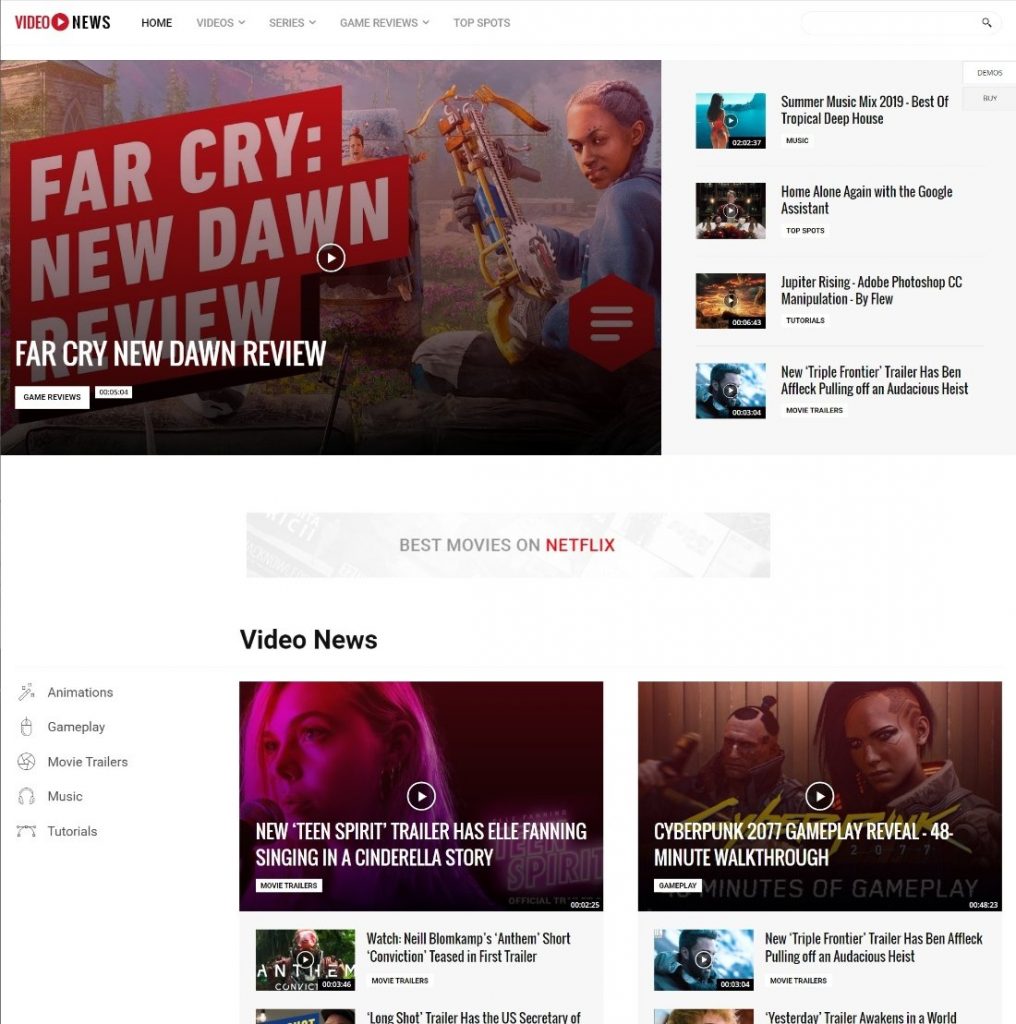This screenshot has width=1016, height=1024.
Task: Open Summer Music Mix 2019 title link
Action: (865, 110)
